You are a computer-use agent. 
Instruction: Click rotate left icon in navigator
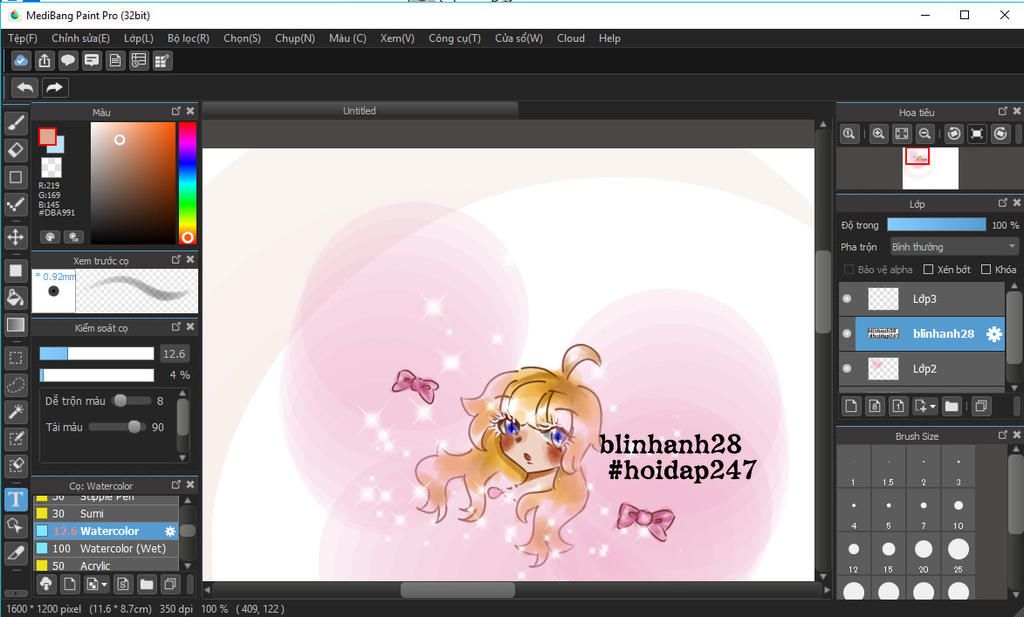(953, 134)
